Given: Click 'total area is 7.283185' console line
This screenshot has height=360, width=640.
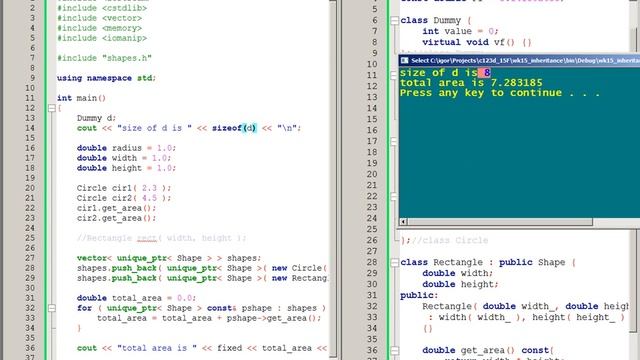Looking at the screenshot, I should pyautogui.click(x=471, y=83).
